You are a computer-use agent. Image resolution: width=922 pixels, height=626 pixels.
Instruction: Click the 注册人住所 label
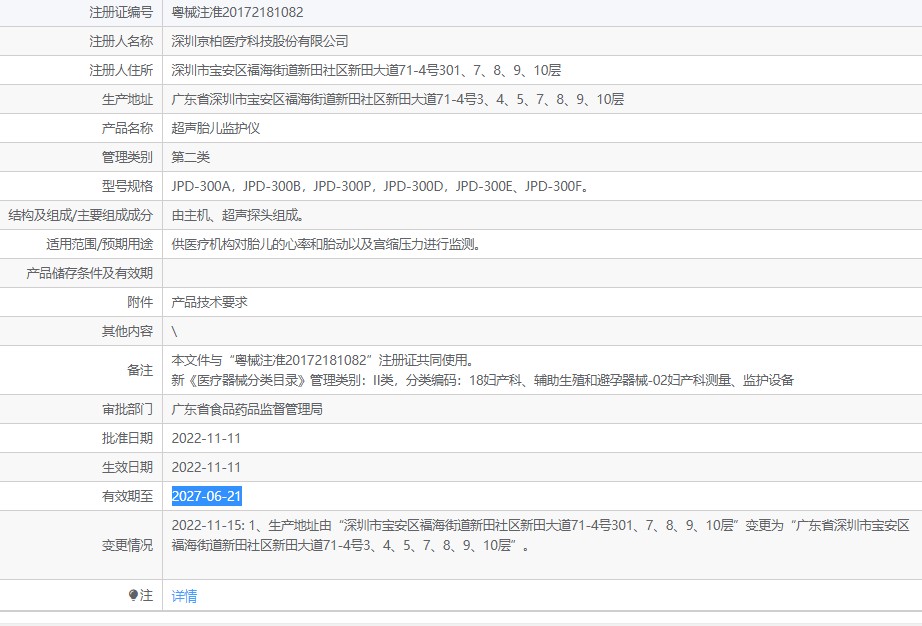pyautogui.click(x=121, y=71)
